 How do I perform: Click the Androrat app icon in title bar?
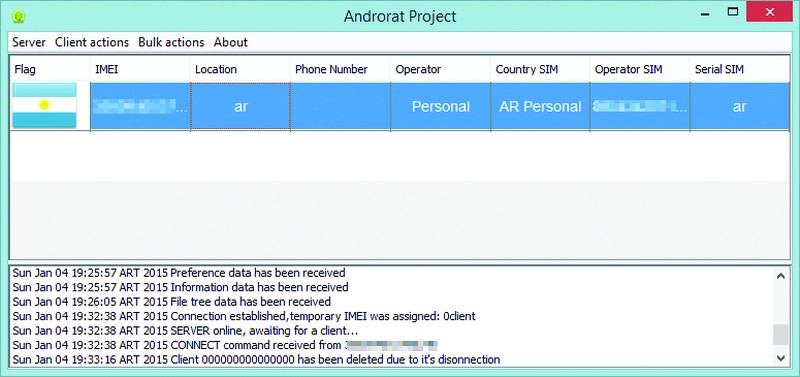(19, 16)
